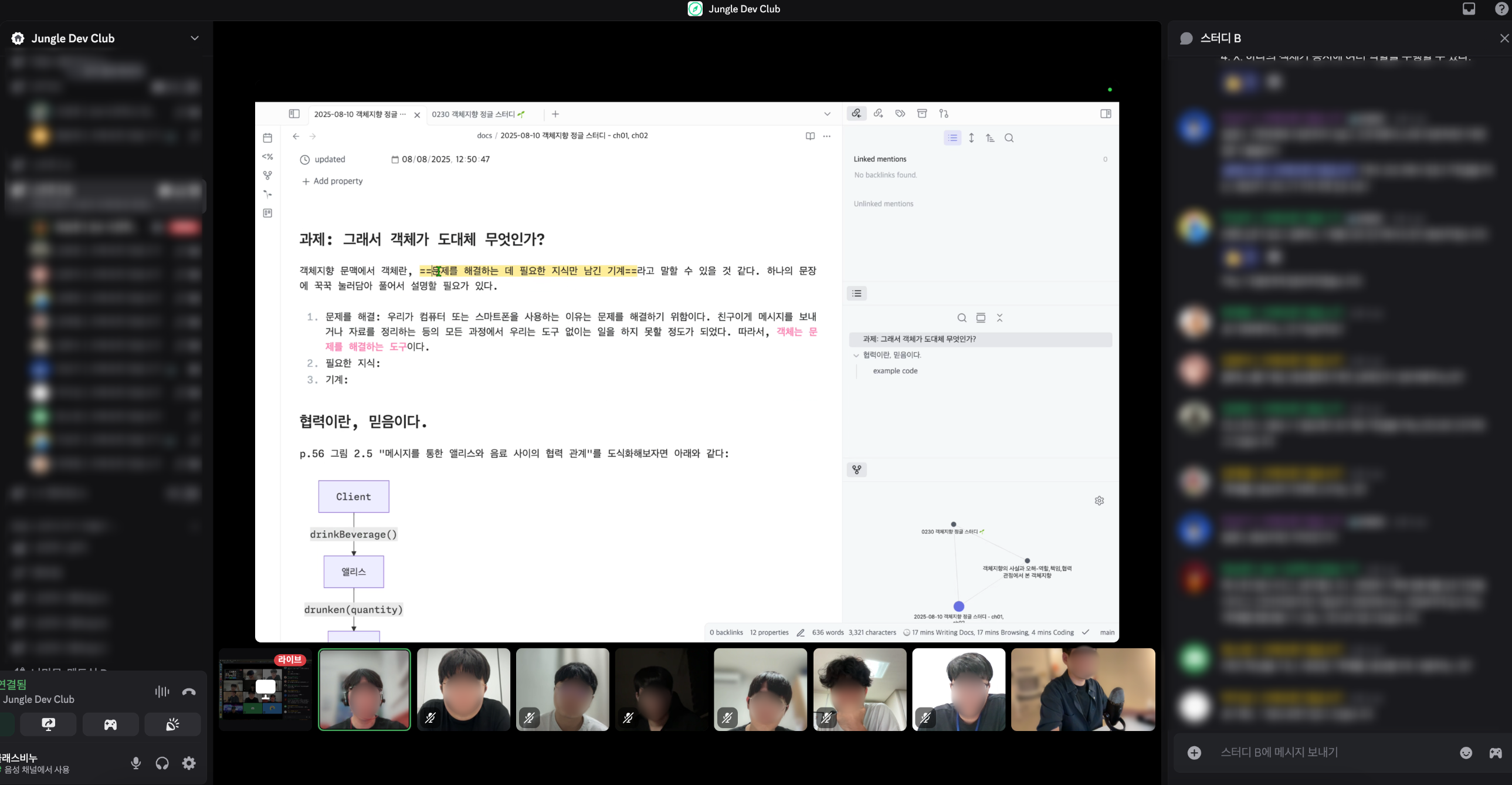The image size is (1512, 785).
Task: Mute your microphone in voice controls
Action: coord(135,763)
